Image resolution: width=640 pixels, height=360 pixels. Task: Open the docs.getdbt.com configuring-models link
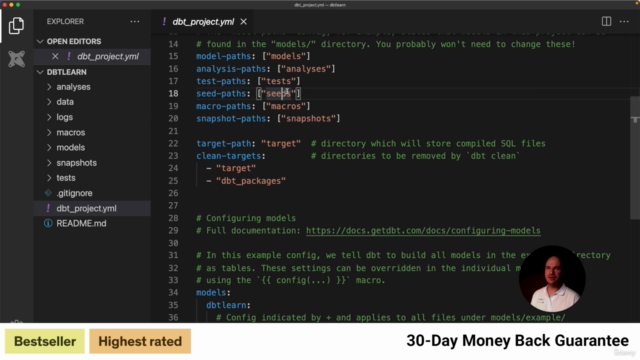pyautogui.click(x=423, y=231)
